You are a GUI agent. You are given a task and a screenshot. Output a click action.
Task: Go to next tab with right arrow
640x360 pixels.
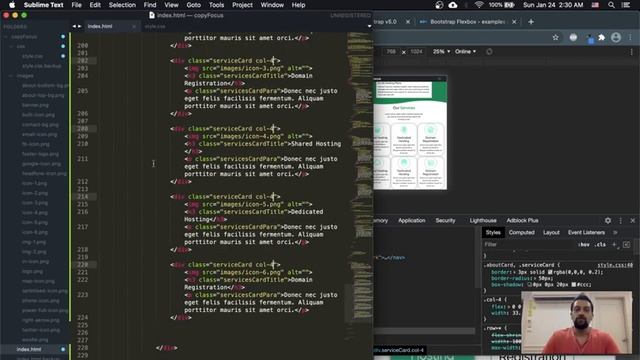click(79, 26)
